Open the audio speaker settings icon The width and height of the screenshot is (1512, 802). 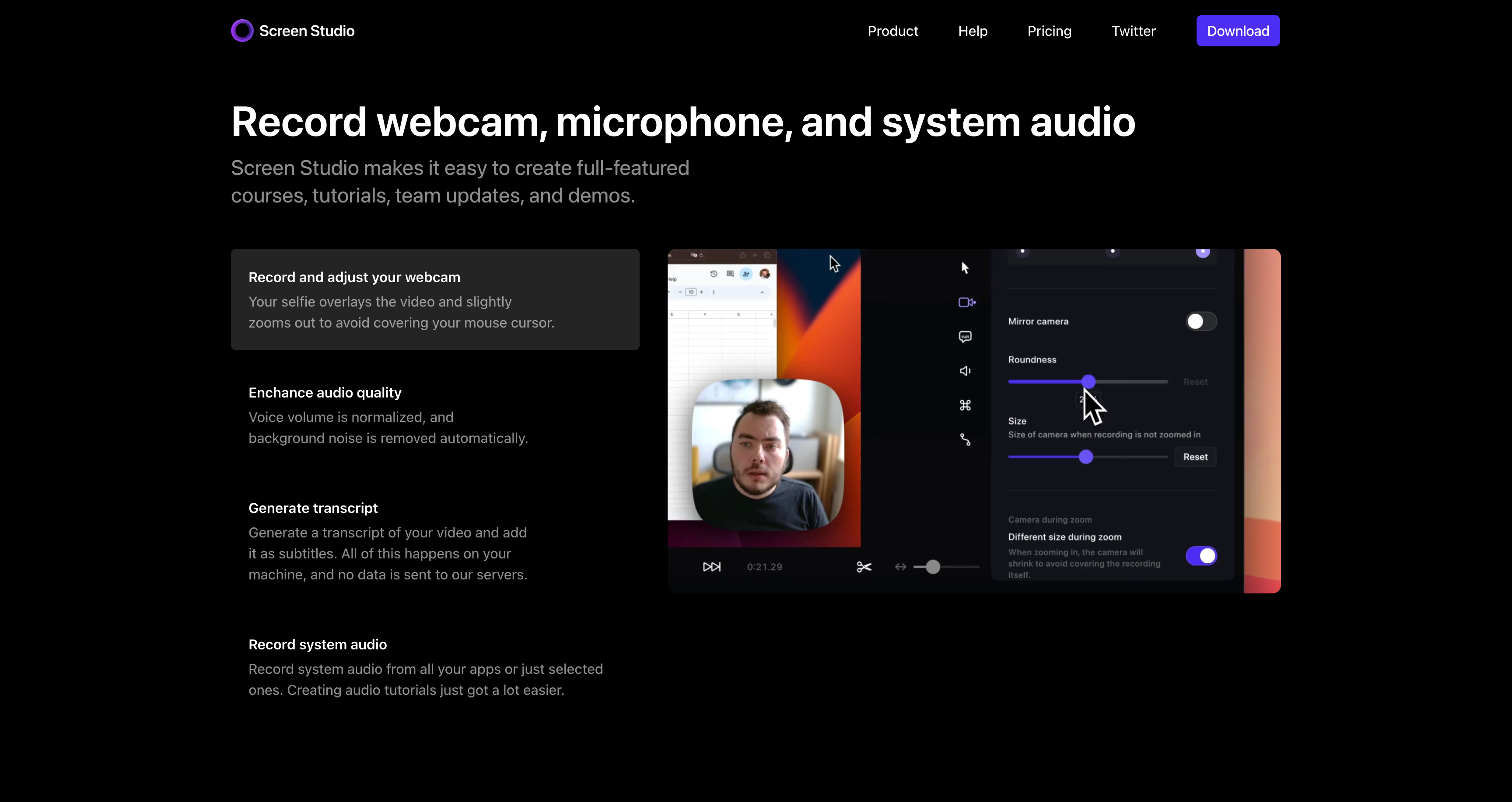click(x=965, y=371)
